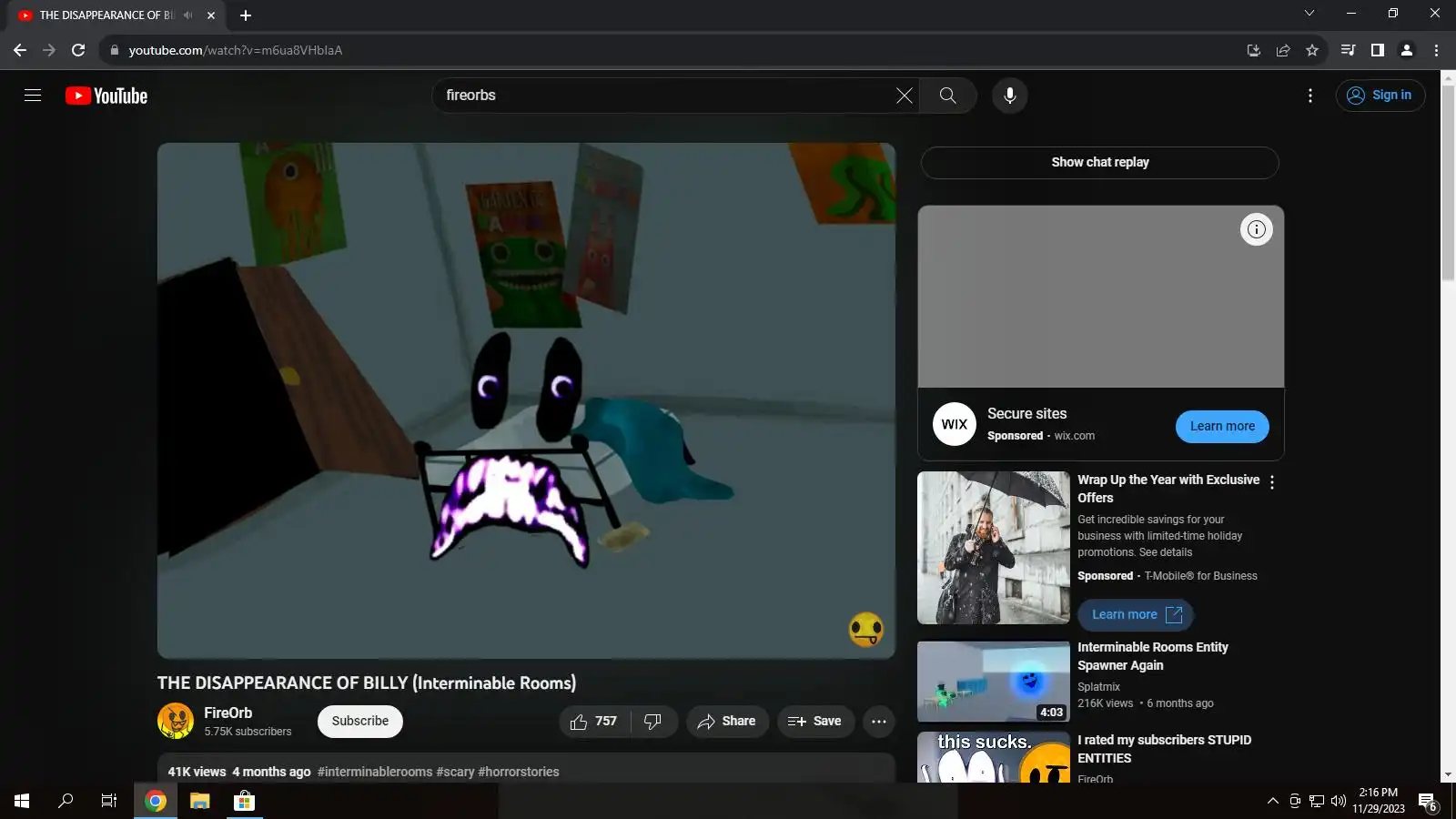Image resolution: width=1456 pixels, height=819 pixels.
Task: Bookmark this tab with the star
Action: (x=1312, y=50)
